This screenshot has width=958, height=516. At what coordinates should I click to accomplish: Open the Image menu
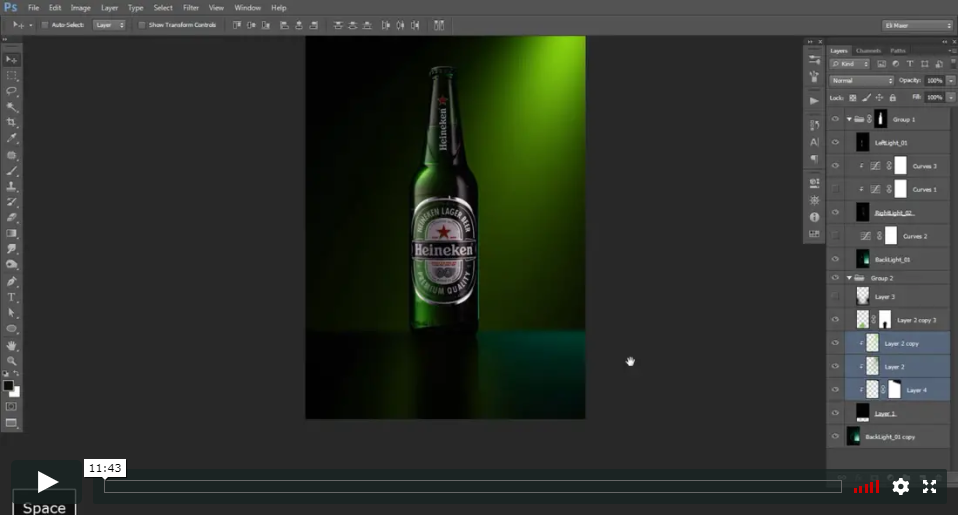coord(80,8)
